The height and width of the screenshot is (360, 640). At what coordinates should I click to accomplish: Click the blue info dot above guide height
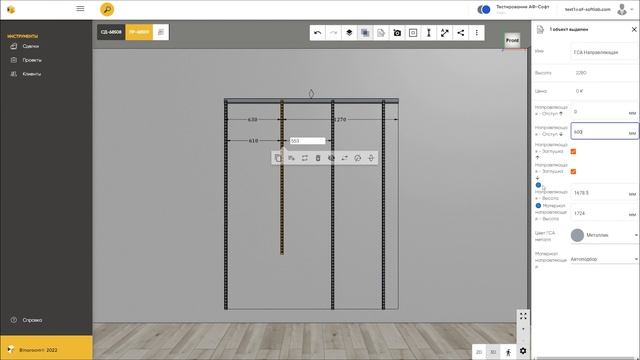point(538,185)
